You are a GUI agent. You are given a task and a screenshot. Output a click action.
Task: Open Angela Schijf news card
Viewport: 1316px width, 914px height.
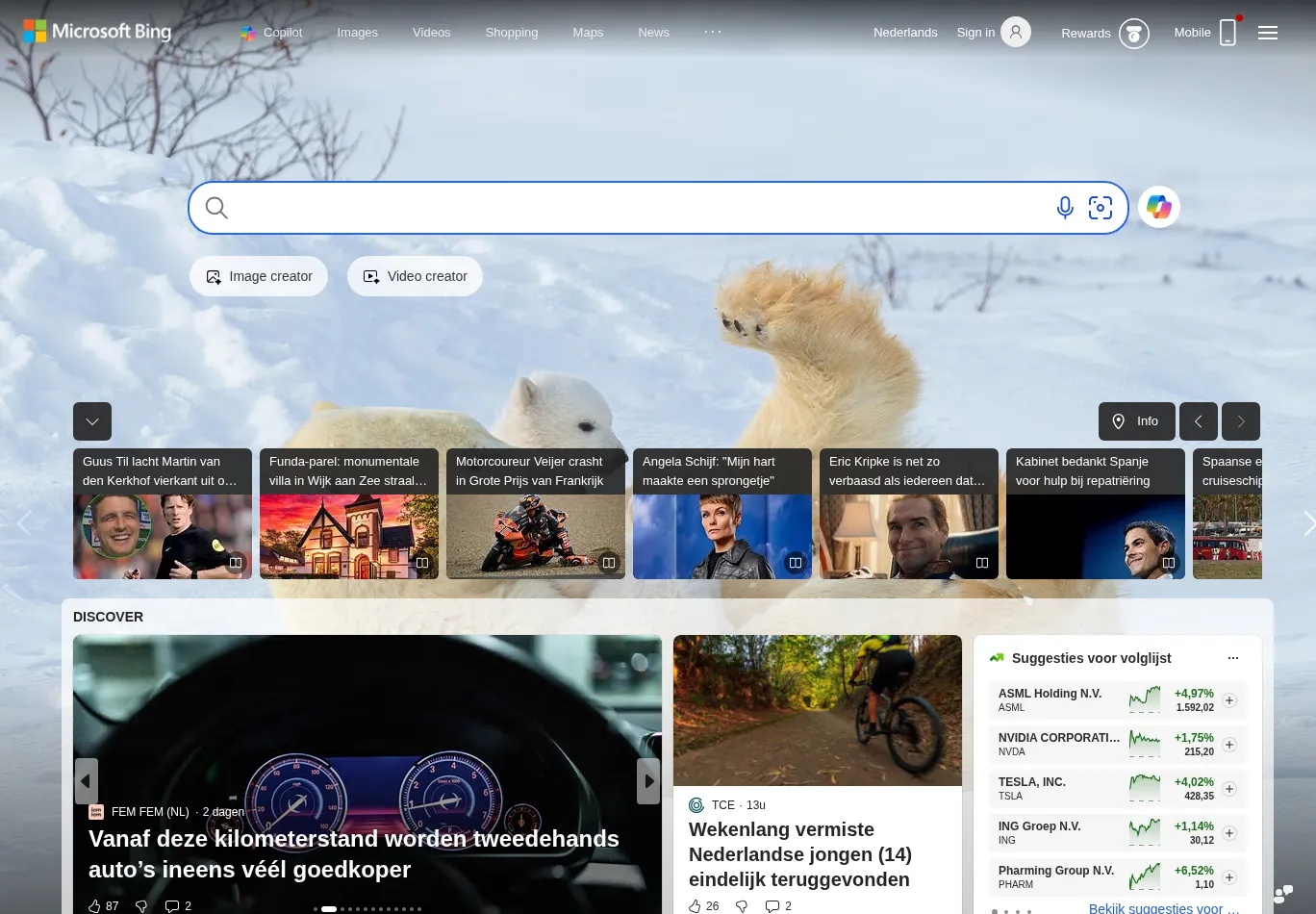coord(722,514)
